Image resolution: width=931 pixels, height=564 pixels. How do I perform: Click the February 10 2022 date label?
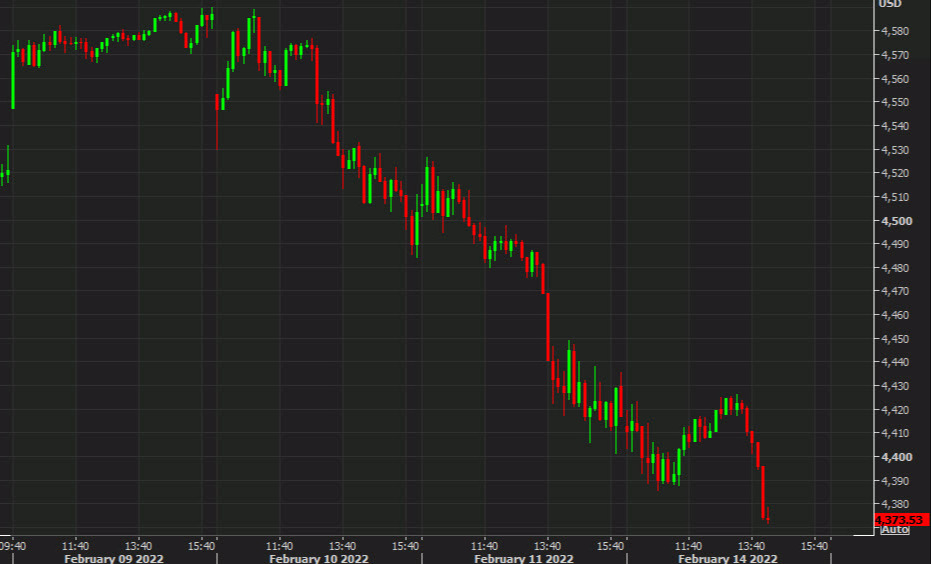click(319, 559)
